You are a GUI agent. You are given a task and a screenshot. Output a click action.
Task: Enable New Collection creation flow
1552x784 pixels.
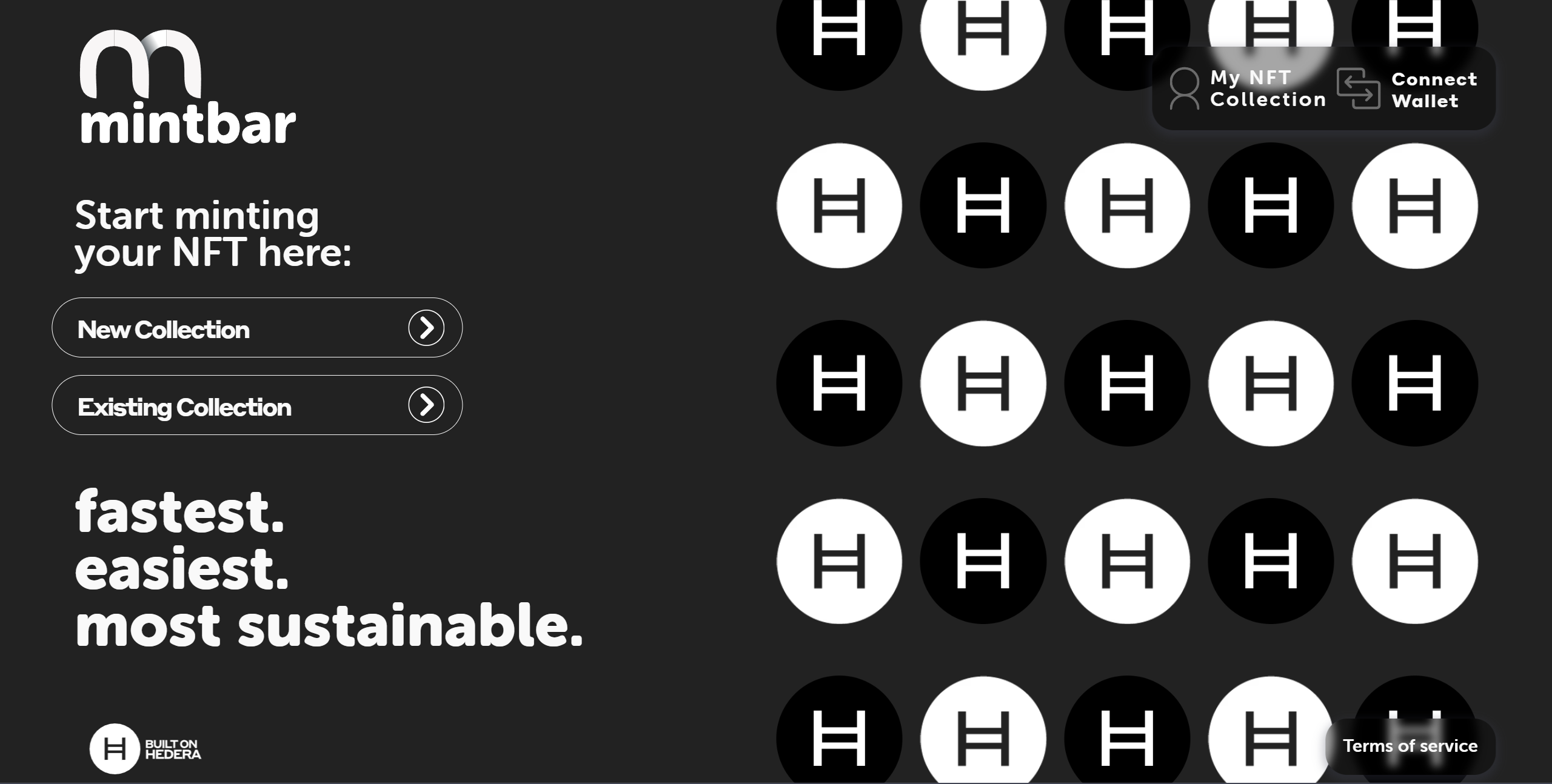pos(258,328)
